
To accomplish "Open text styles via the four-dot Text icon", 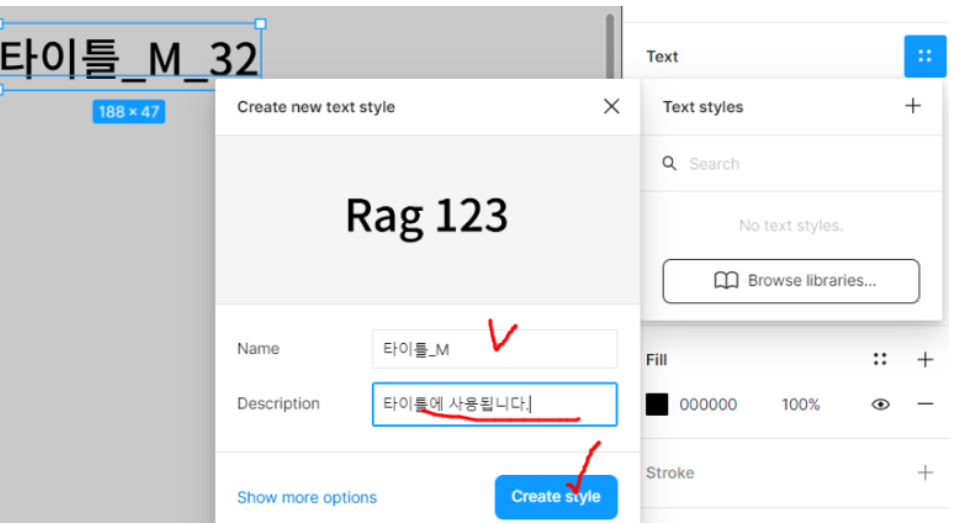I will 925,56.
